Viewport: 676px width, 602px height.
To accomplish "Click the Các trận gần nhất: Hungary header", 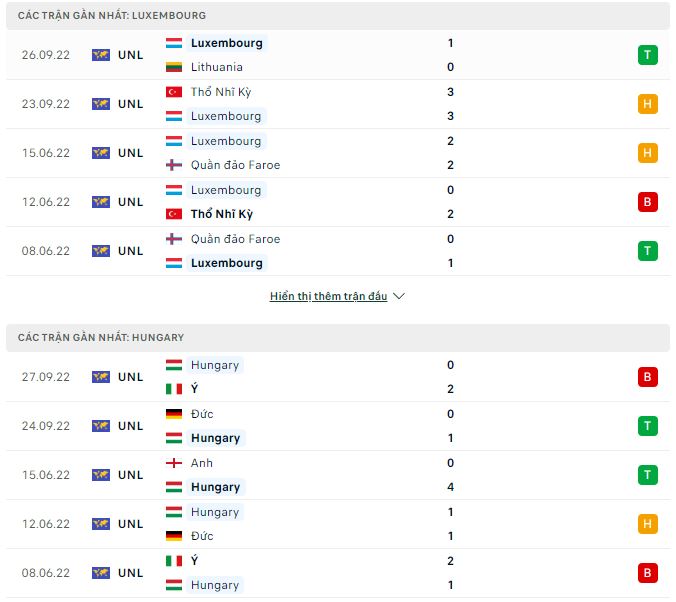I will (x=101, y=337).
